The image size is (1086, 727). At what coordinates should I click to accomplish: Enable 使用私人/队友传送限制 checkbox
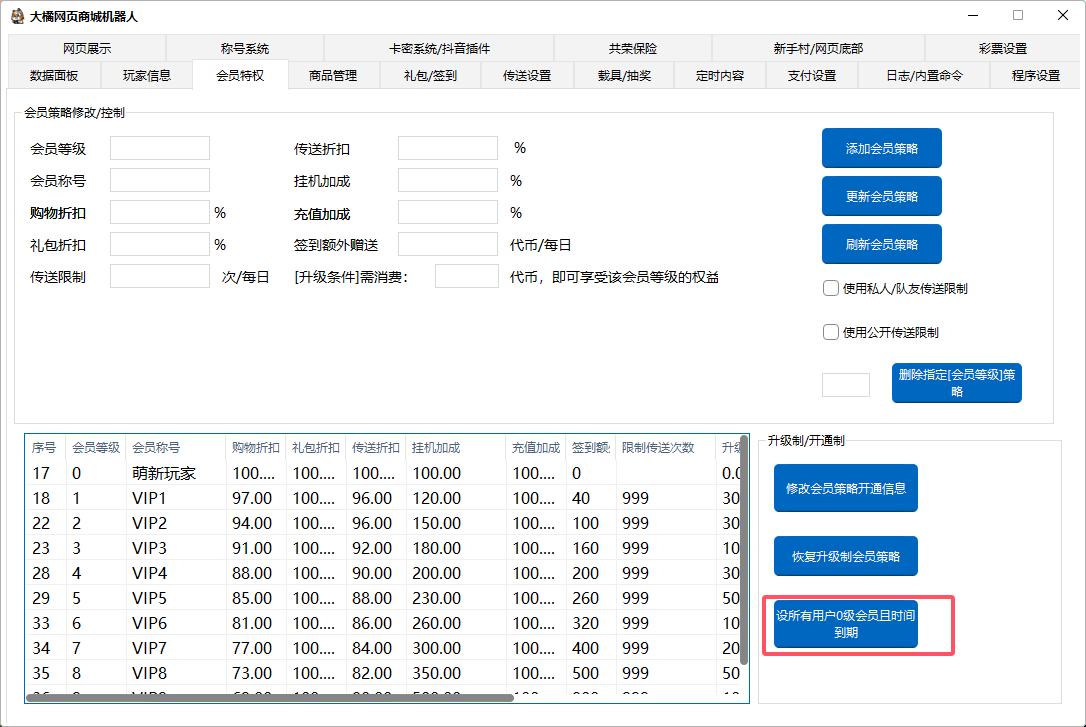(831, 288)
